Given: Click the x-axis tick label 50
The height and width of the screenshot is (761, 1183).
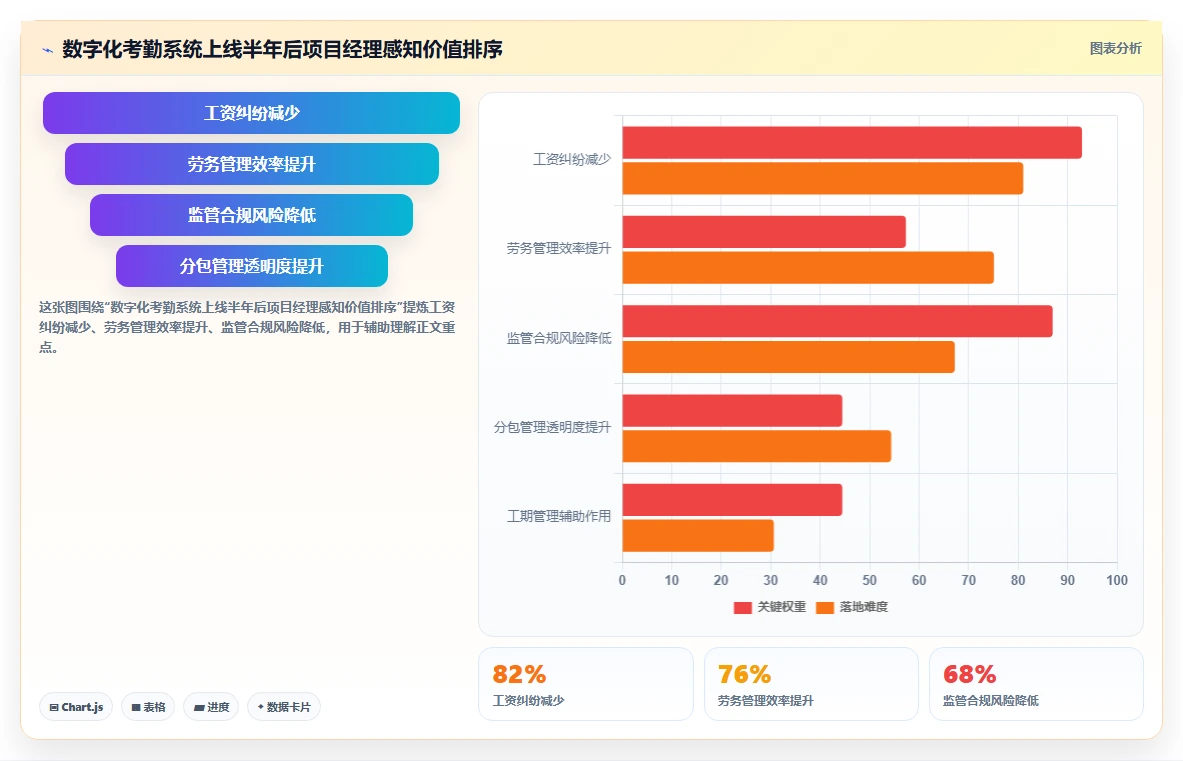Looking at the screenshot, I should tap(869, 580).
